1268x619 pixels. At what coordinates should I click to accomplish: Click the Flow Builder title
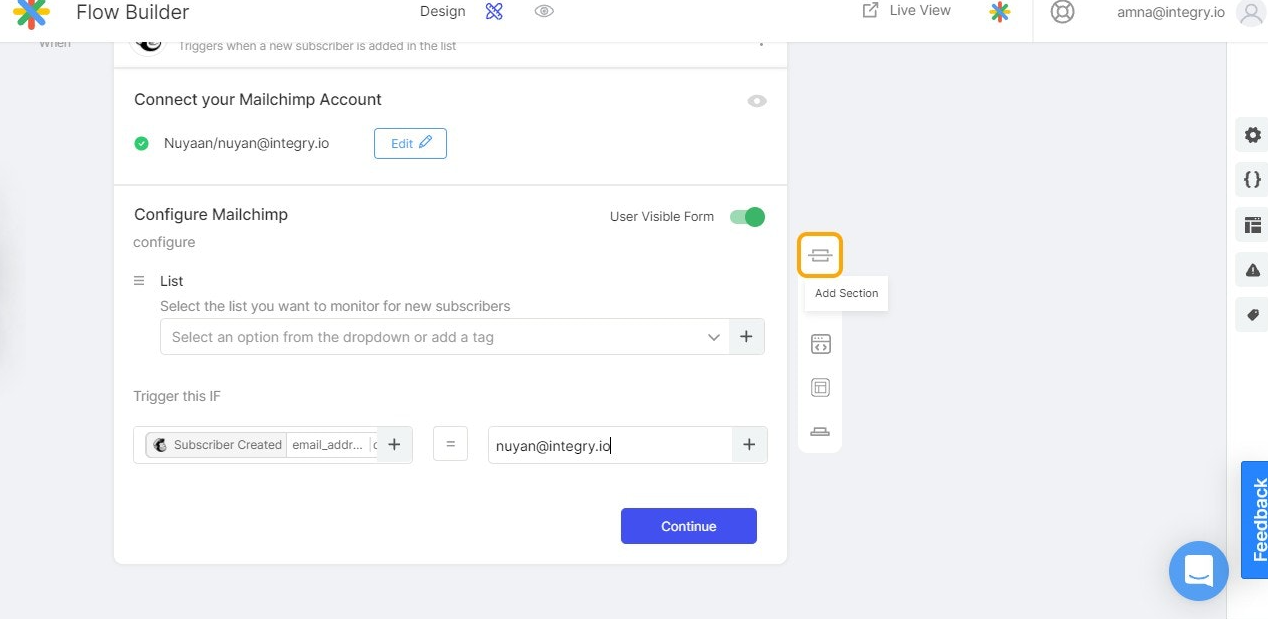point(133,12)
